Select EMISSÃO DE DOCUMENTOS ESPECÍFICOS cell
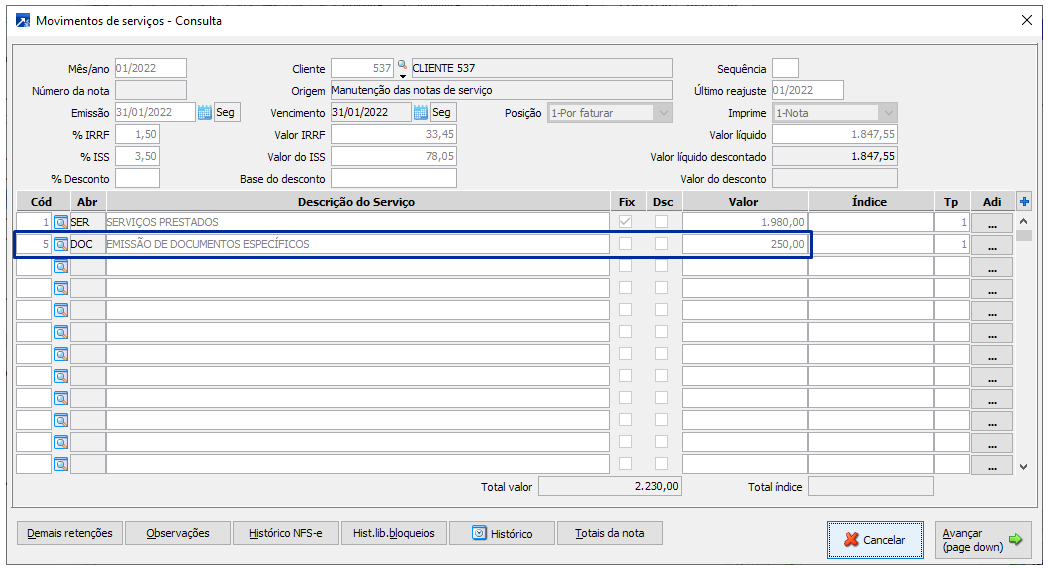The height and width of the screenshot is (568, 1048). (x=358, y=245)
